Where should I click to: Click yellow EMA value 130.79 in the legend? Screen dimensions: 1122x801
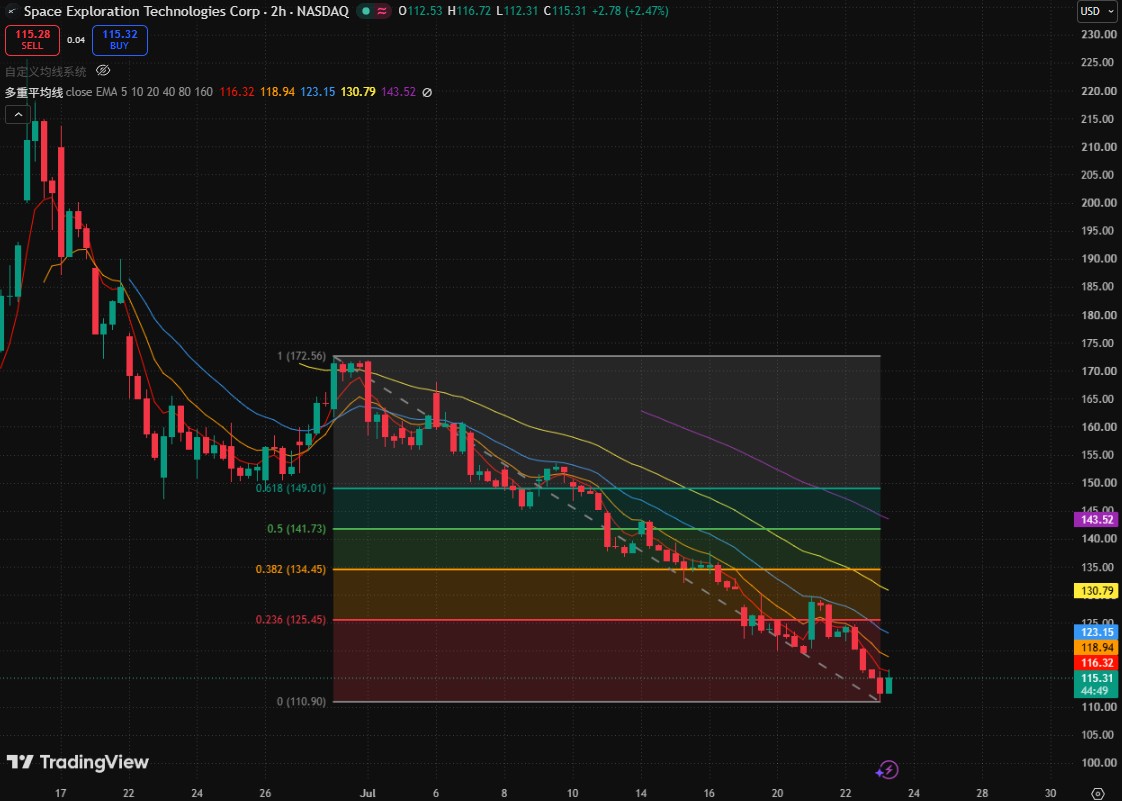(x=358, y=92)
